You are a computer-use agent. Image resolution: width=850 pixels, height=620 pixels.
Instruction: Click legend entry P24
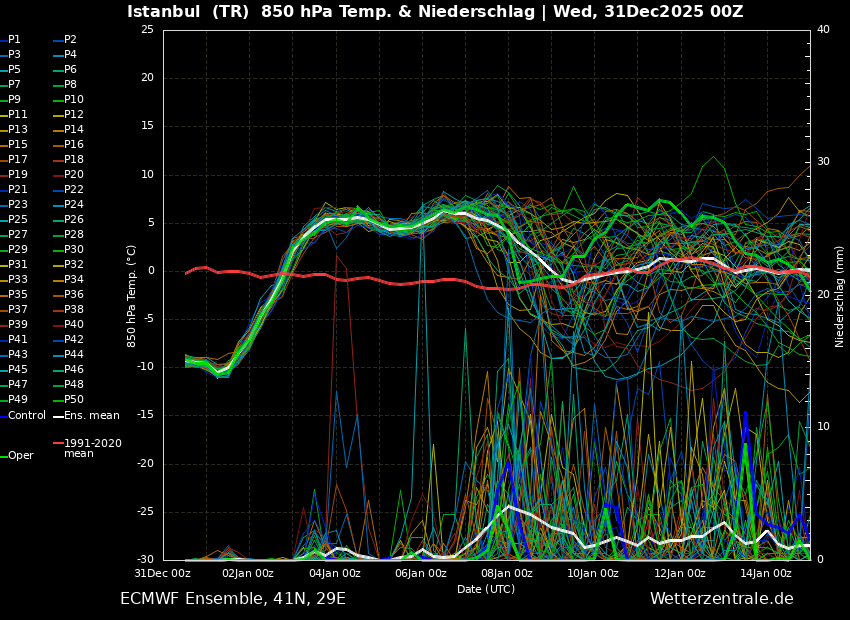pyautogui.click(x=68, y=204)
